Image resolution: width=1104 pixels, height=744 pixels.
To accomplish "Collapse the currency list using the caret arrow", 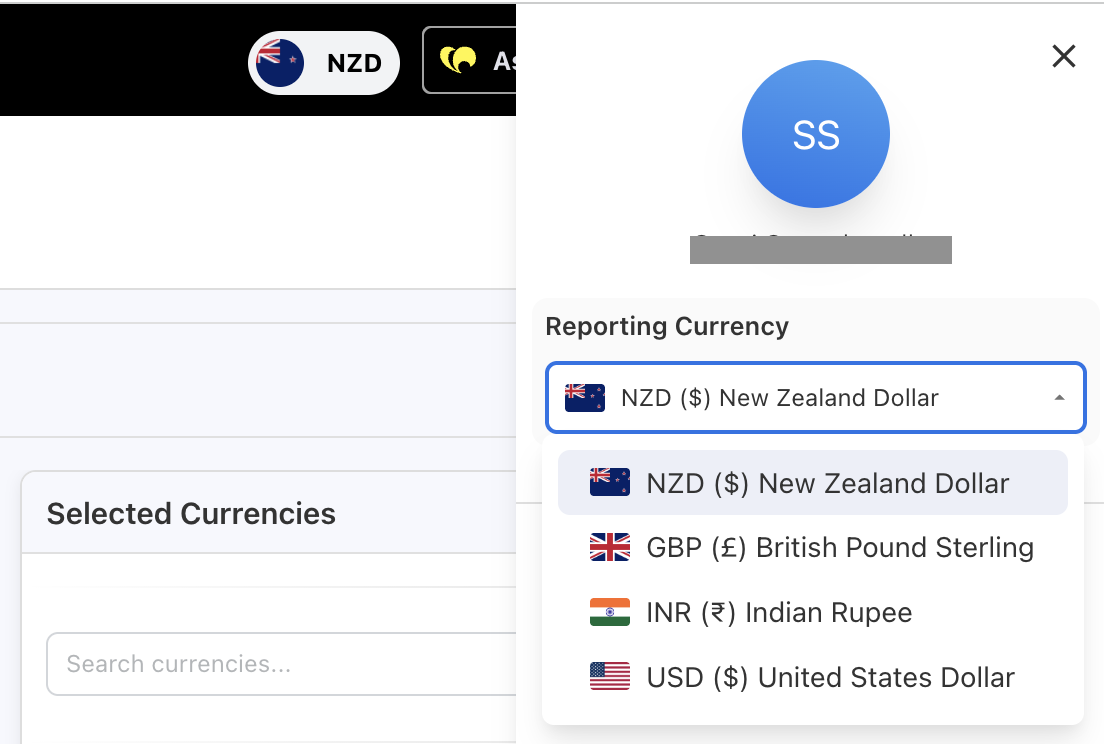I will click(x=1059, y=398).
